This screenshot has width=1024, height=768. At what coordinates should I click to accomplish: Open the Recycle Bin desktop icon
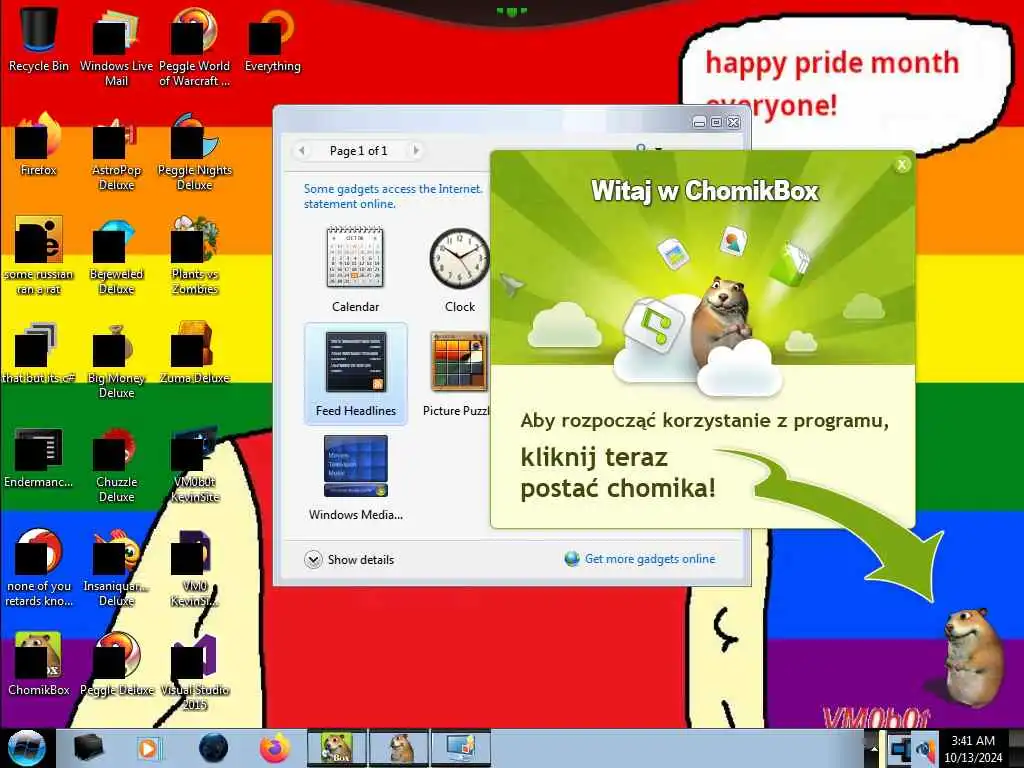point(39,39)
